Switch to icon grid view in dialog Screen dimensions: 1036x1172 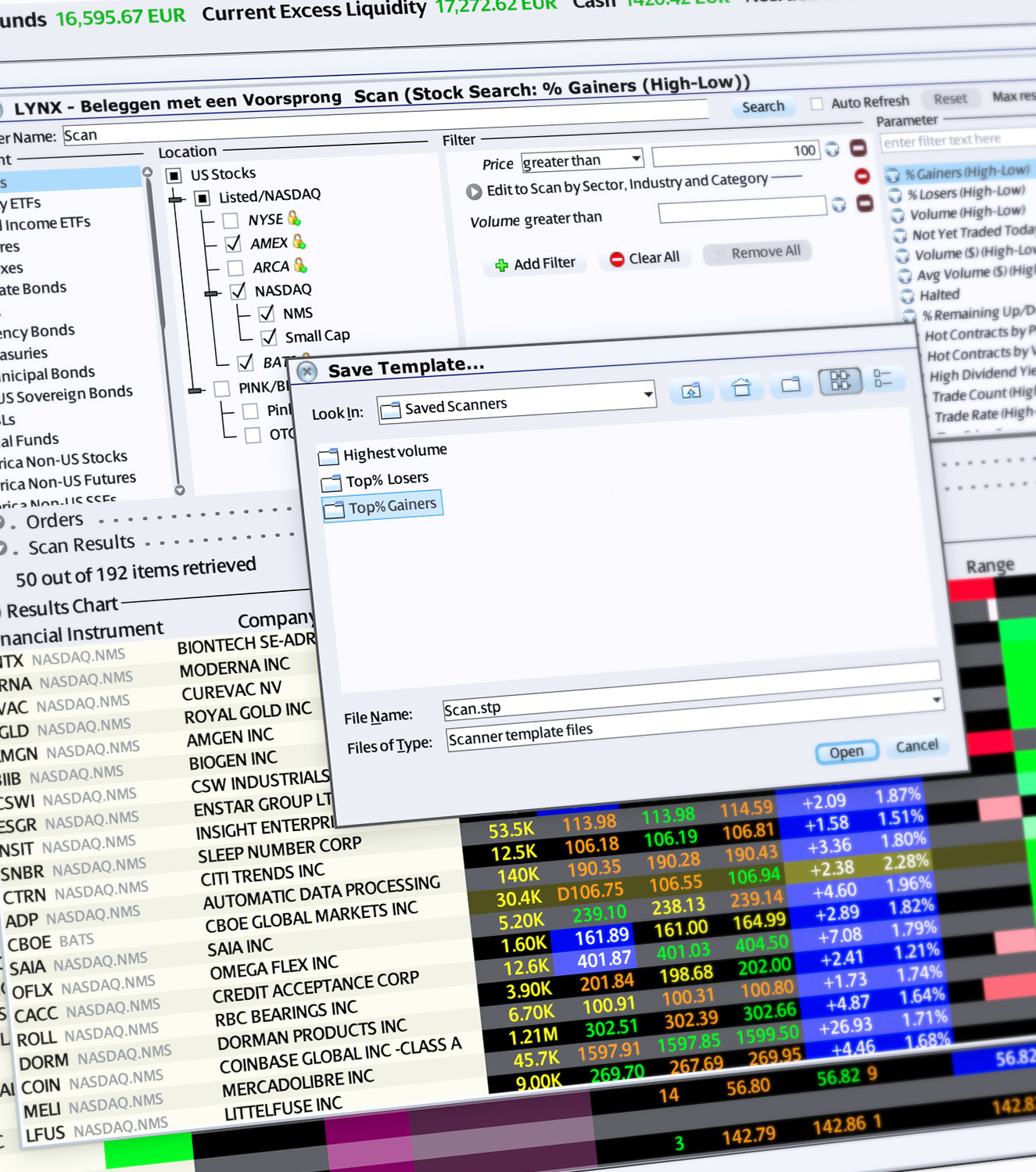coord(840,381)
